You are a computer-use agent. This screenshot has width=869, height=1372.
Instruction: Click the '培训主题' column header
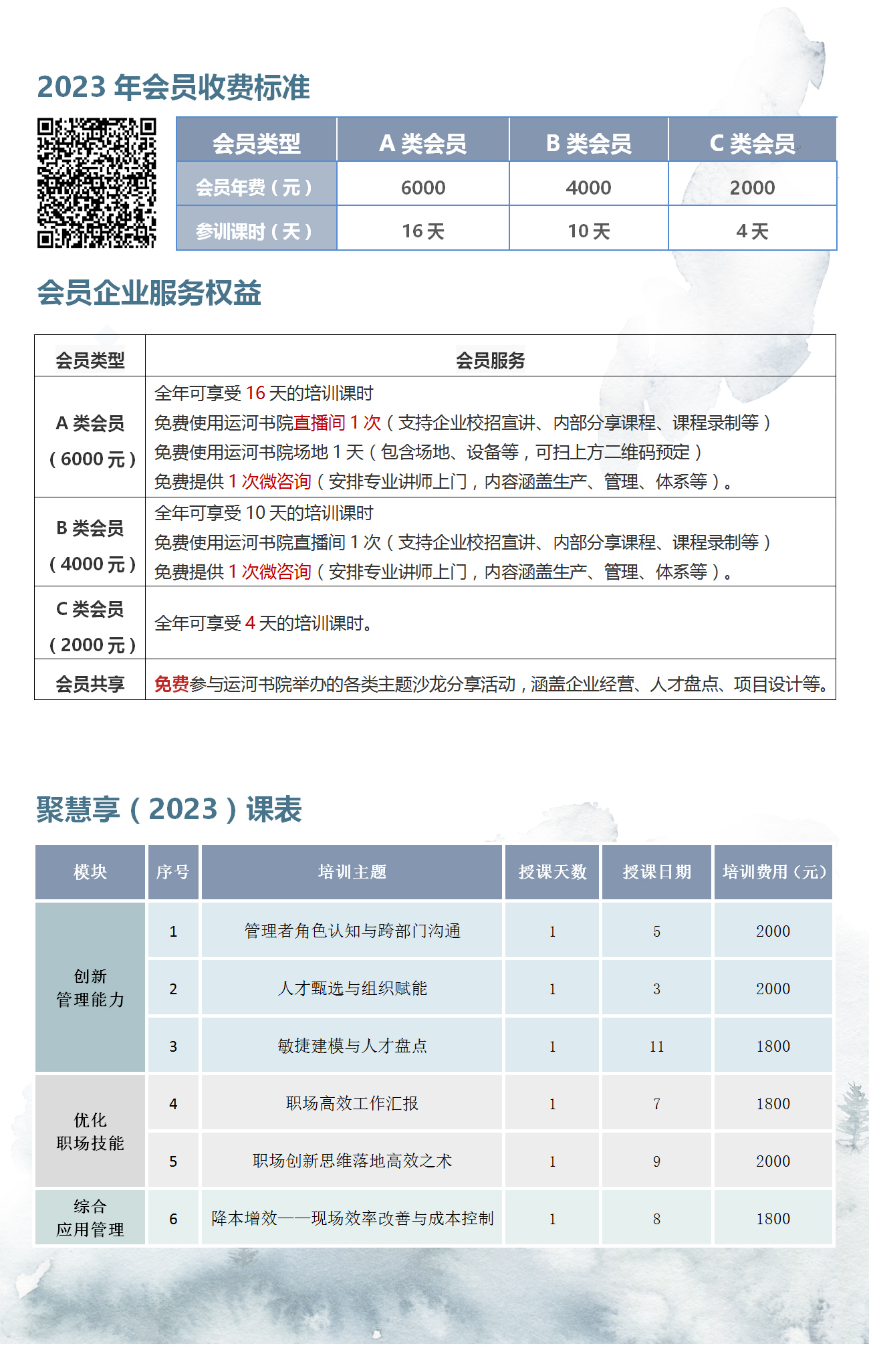point(352,872)
